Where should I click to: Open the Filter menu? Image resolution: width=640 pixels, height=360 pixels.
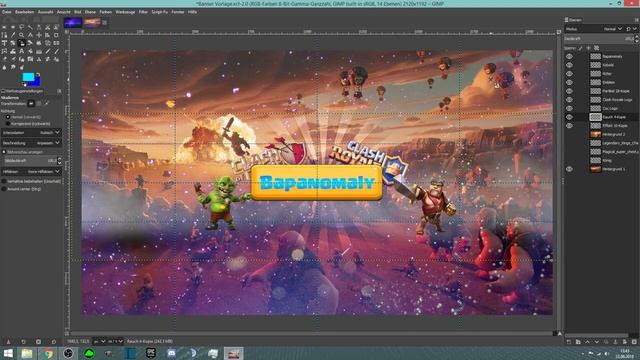143,12
